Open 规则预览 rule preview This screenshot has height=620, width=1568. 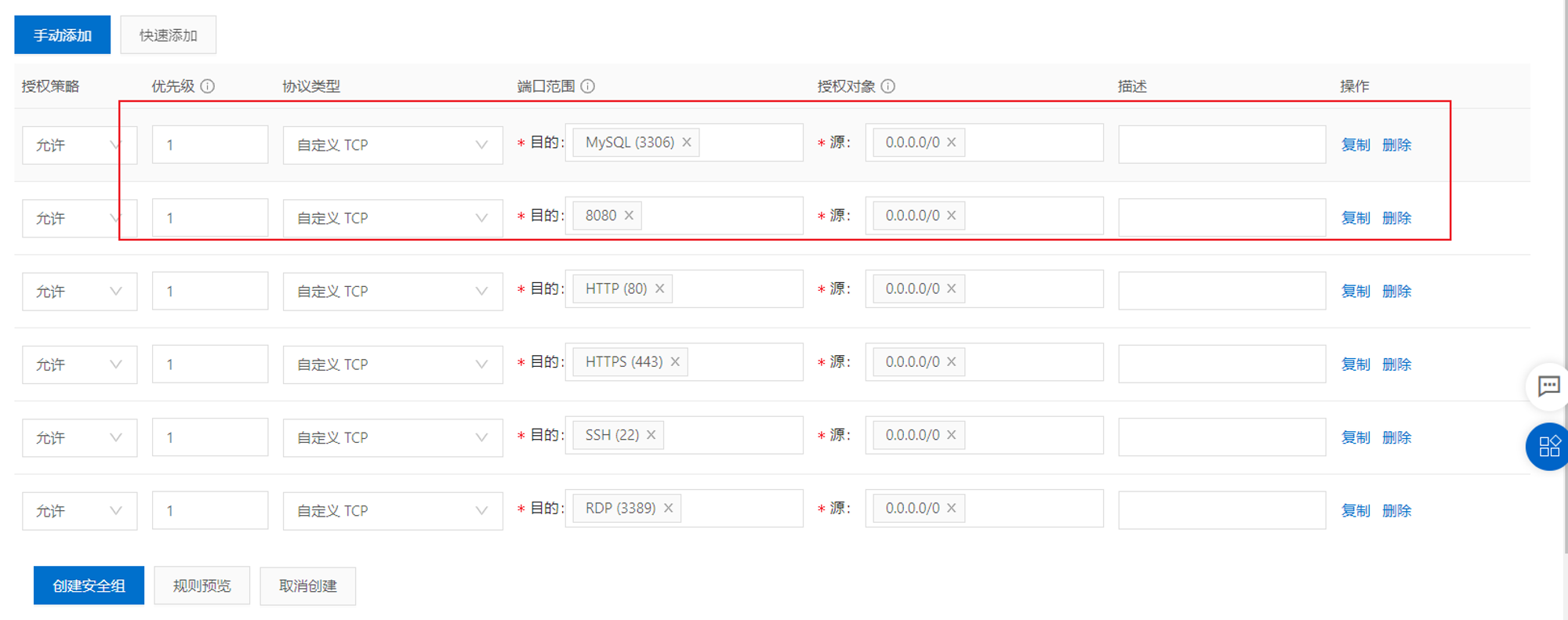202,586
